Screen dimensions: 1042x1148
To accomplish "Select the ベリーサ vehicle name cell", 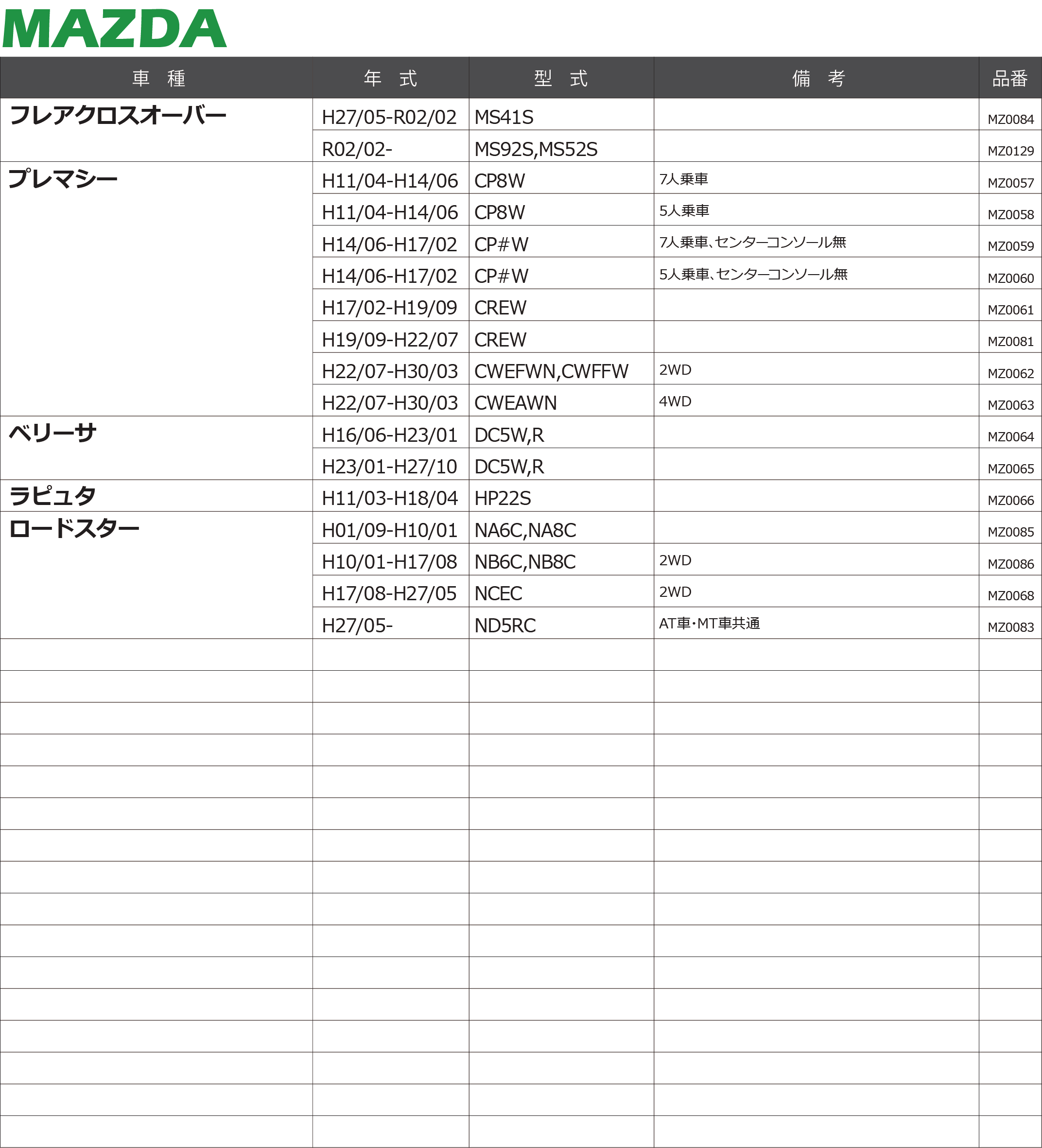I will (53, 434).
